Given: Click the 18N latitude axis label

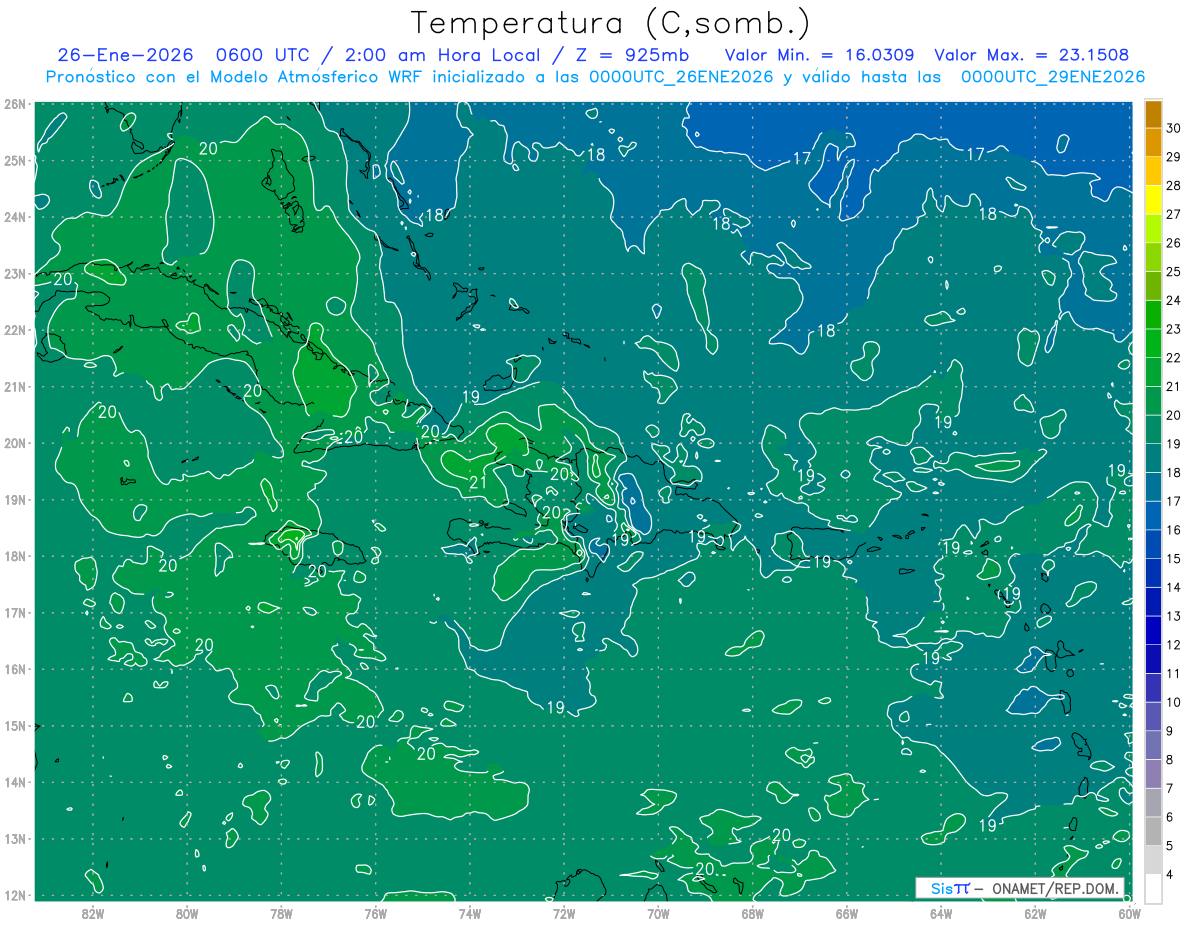Looking at the screenshot, I should [x=15, y=556].
